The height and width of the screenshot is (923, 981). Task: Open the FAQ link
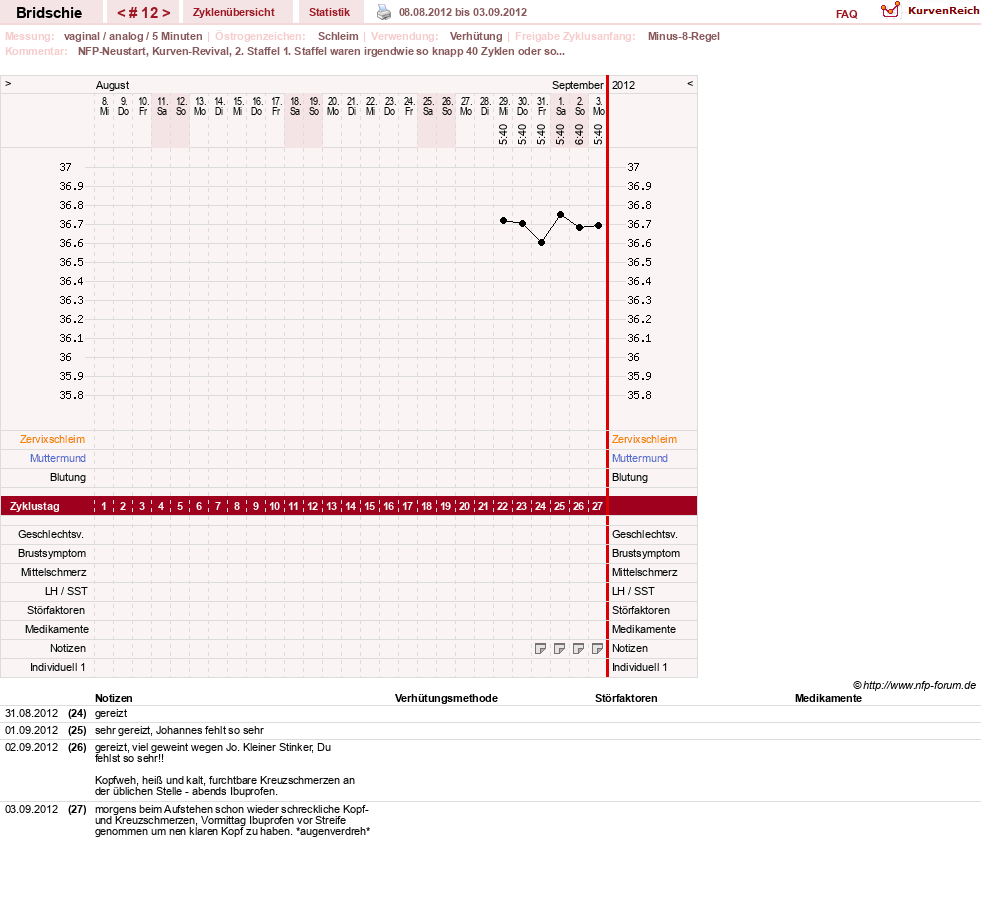tap(846, 14)
